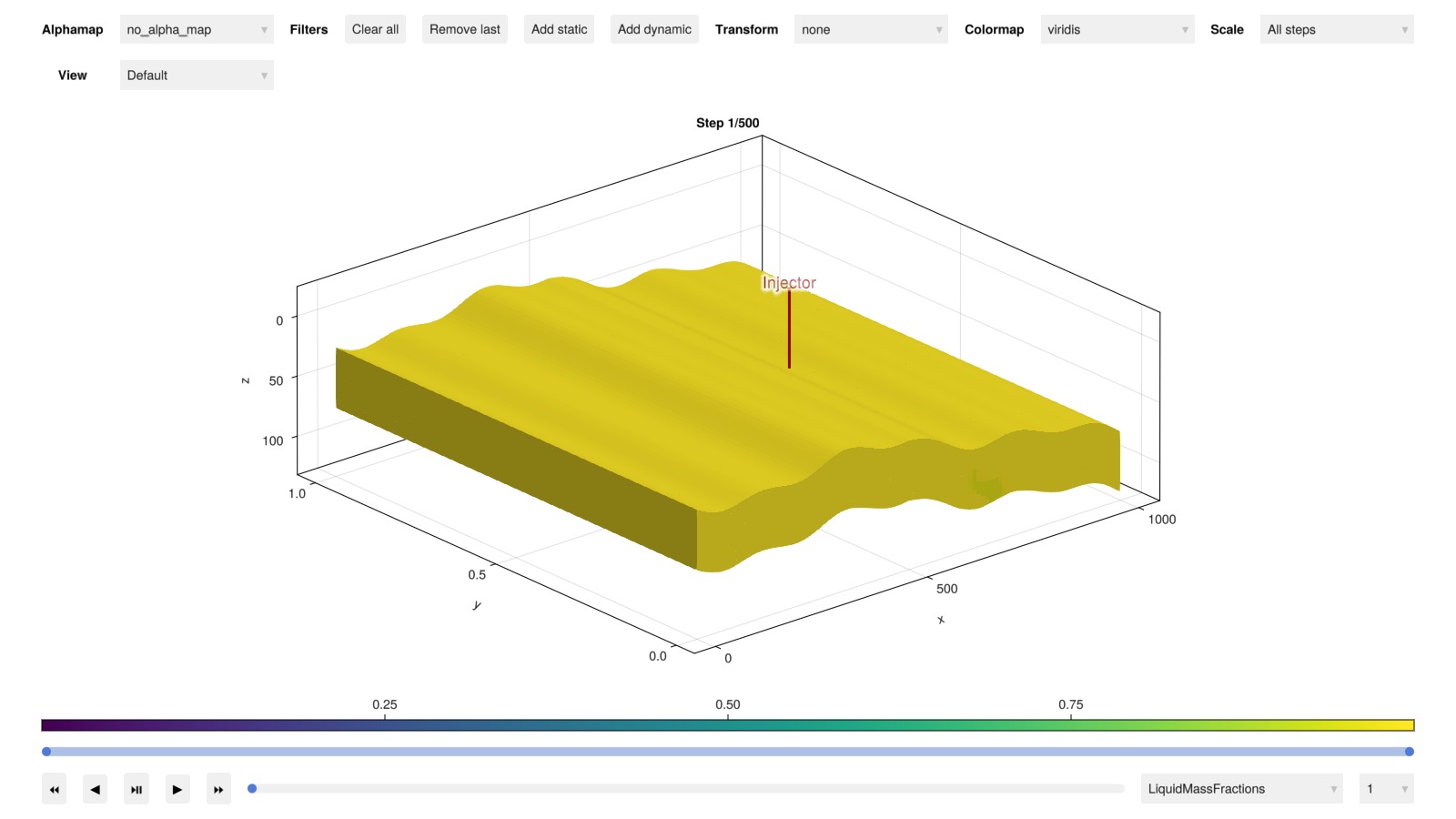Open the component index dropdown showing 1
This screenshot has height=819, width=1456.
[x=1386, y=789]
